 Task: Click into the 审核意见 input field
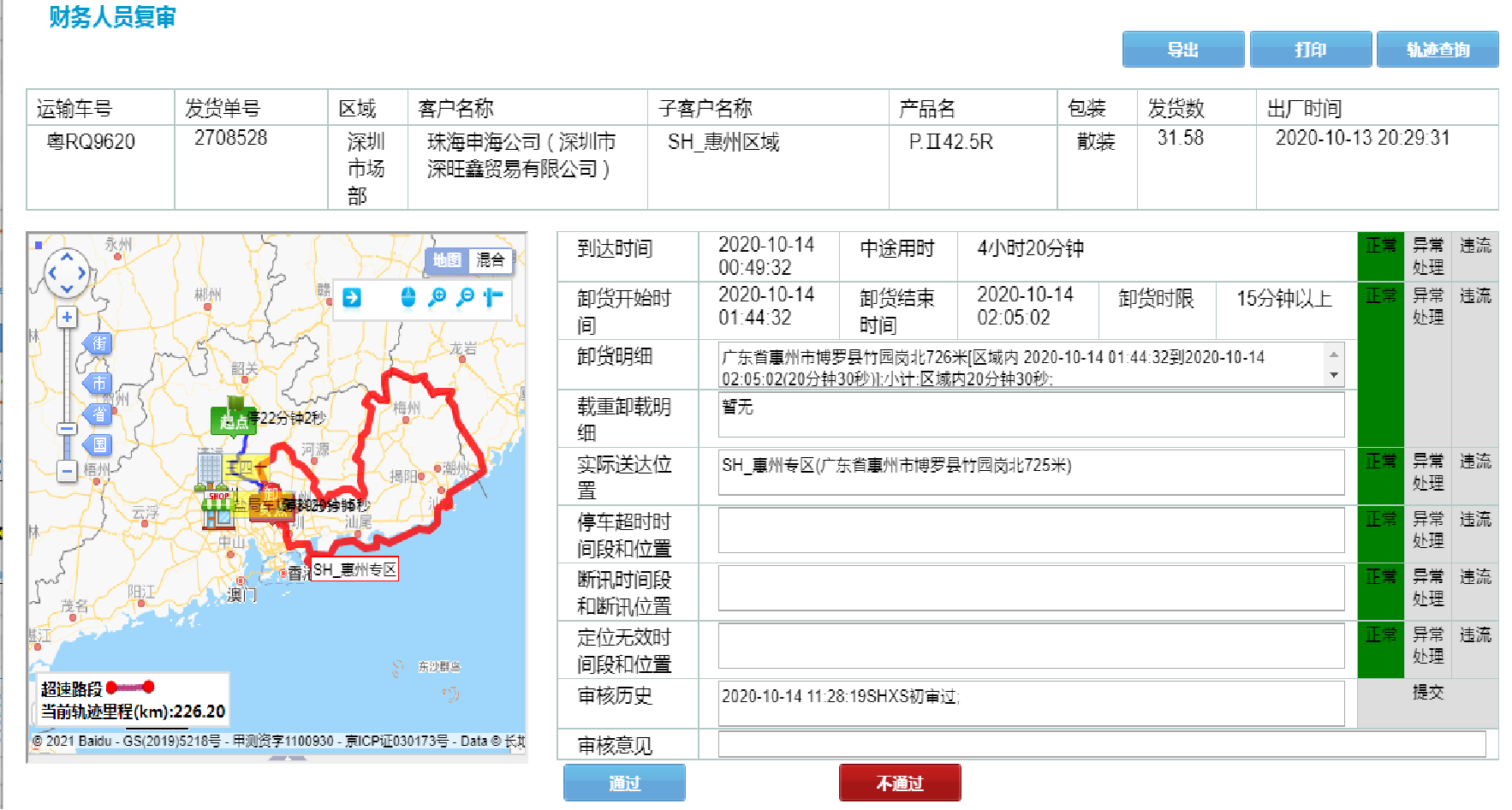[1101, 744]
